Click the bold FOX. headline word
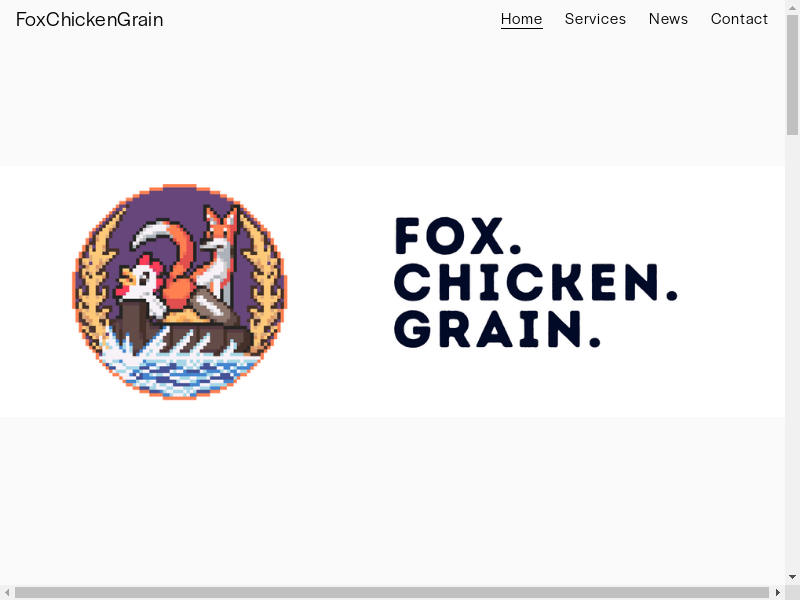This screenshot has width=800, height=600. 458,236
